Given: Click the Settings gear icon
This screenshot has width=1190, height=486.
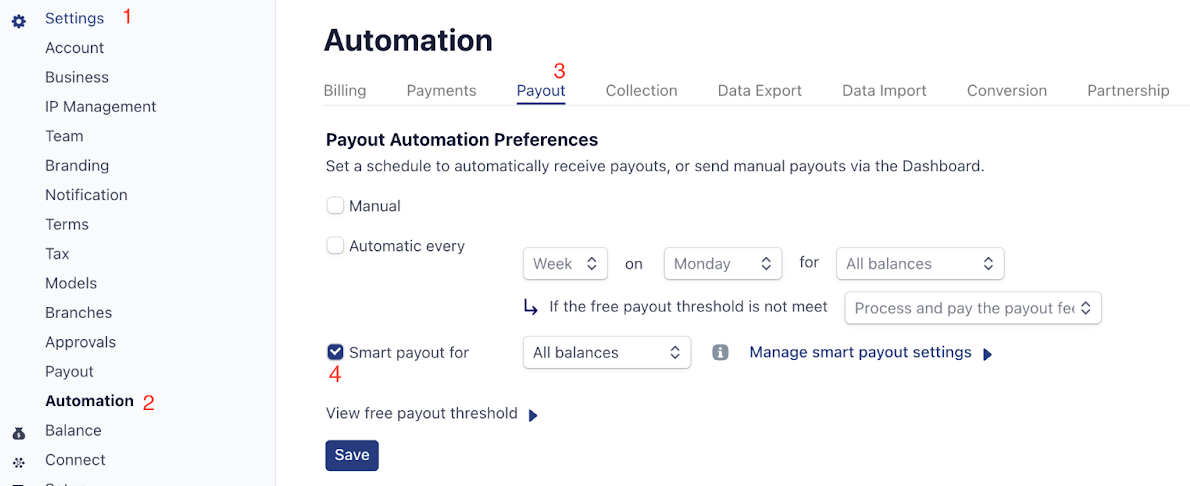Looking at the screenshot, I should (19, 20).
